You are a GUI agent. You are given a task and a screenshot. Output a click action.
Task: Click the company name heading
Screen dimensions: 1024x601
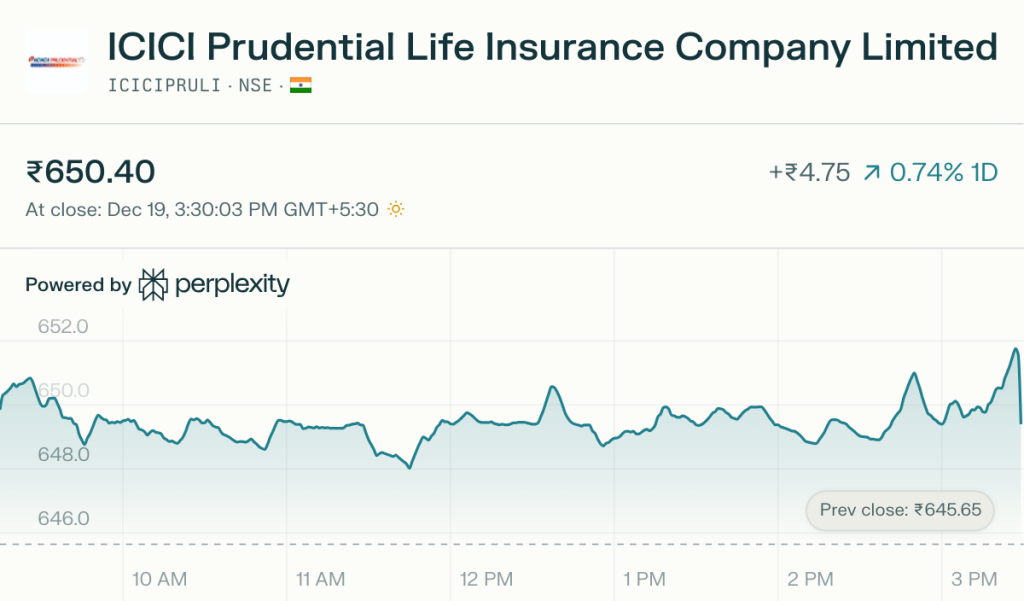(552, 47)
